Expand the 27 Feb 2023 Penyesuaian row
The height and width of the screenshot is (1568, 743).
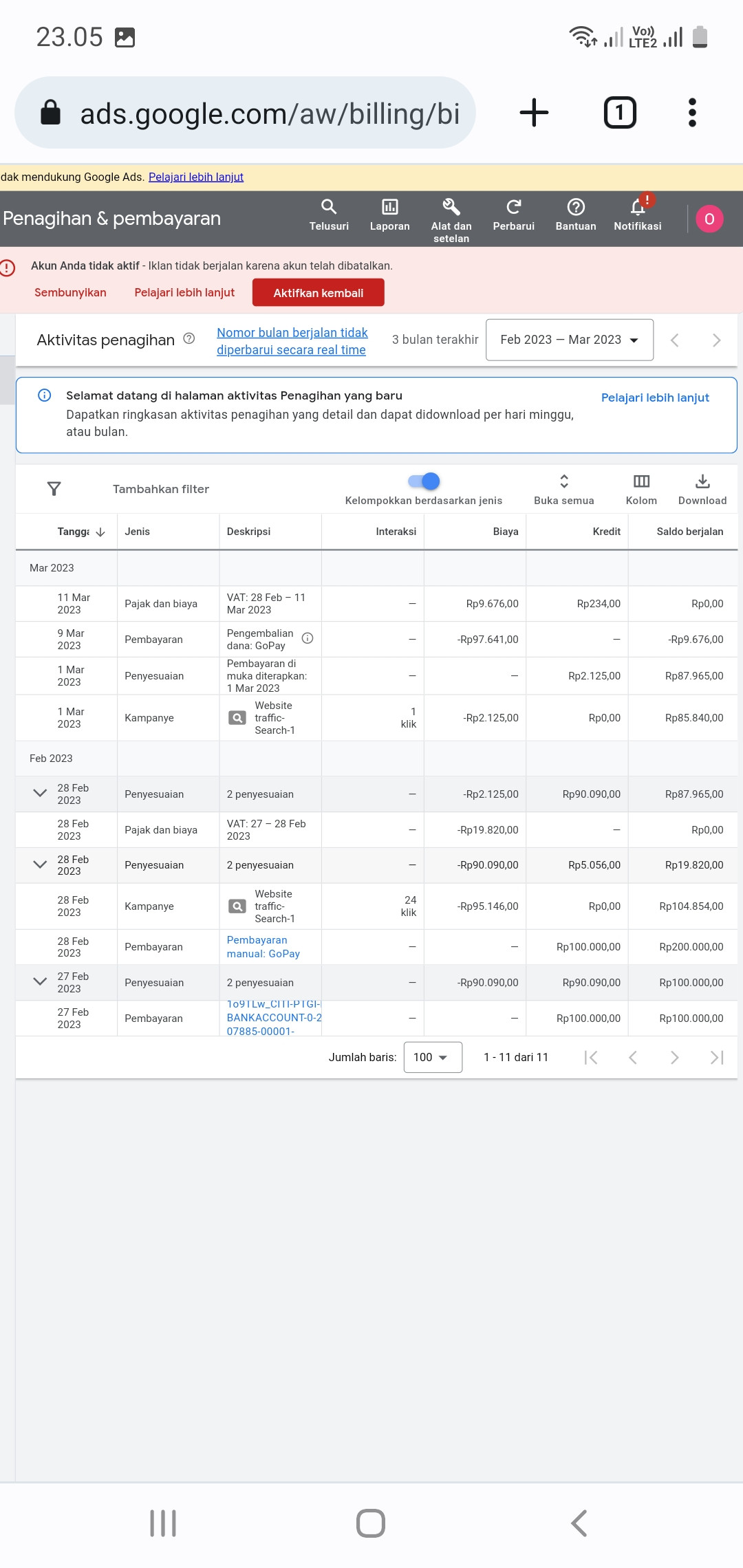40,982
